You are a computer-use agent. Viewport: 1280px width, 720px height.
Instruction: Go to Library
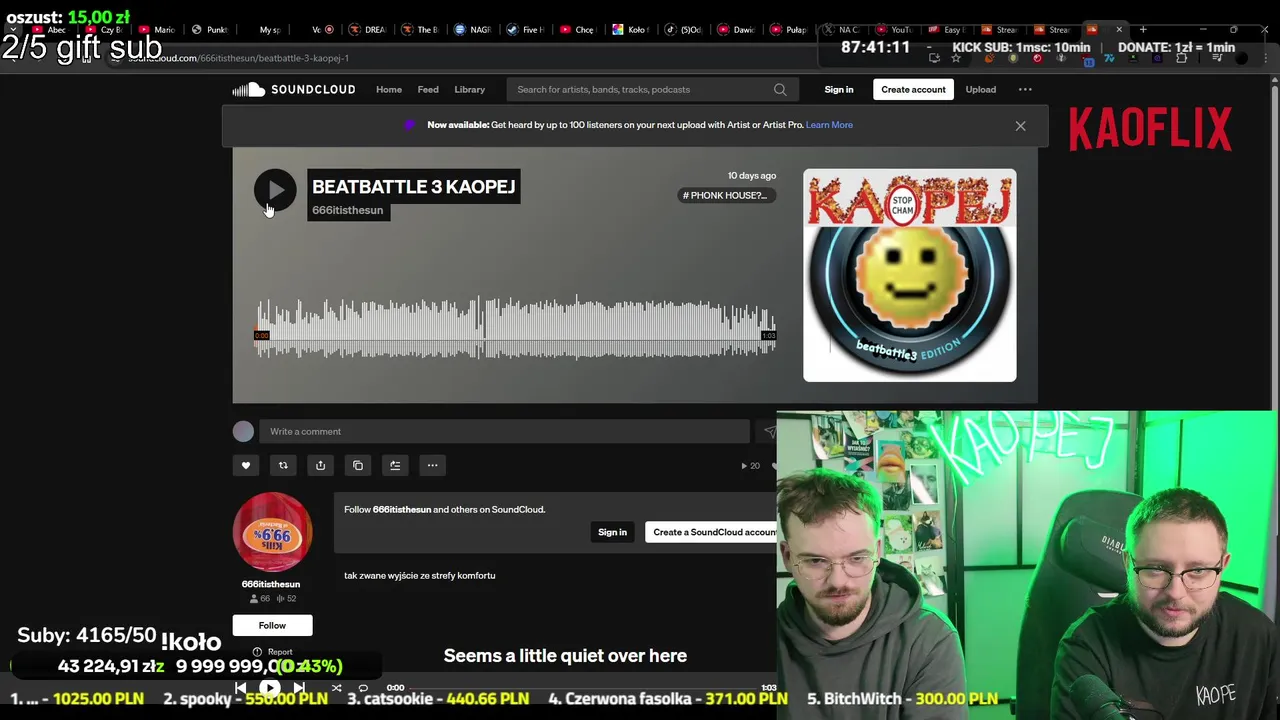(469, 89)
